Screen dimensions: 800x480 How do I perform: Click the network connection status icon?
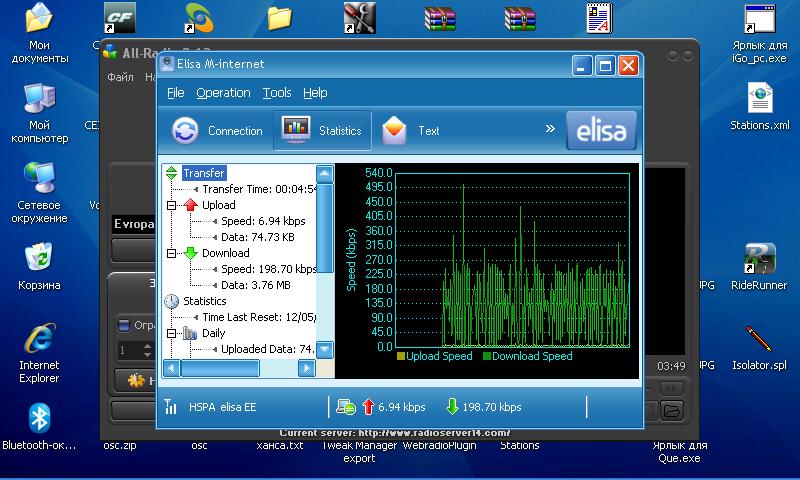[x=346, y=407]
